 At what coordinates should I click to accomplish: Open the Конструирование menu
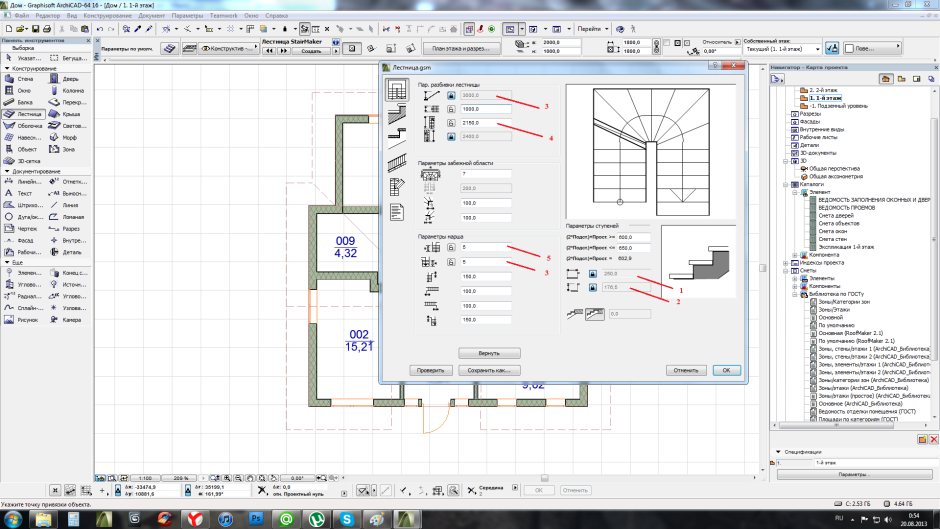pyautogui.click(x=105, y=17)
